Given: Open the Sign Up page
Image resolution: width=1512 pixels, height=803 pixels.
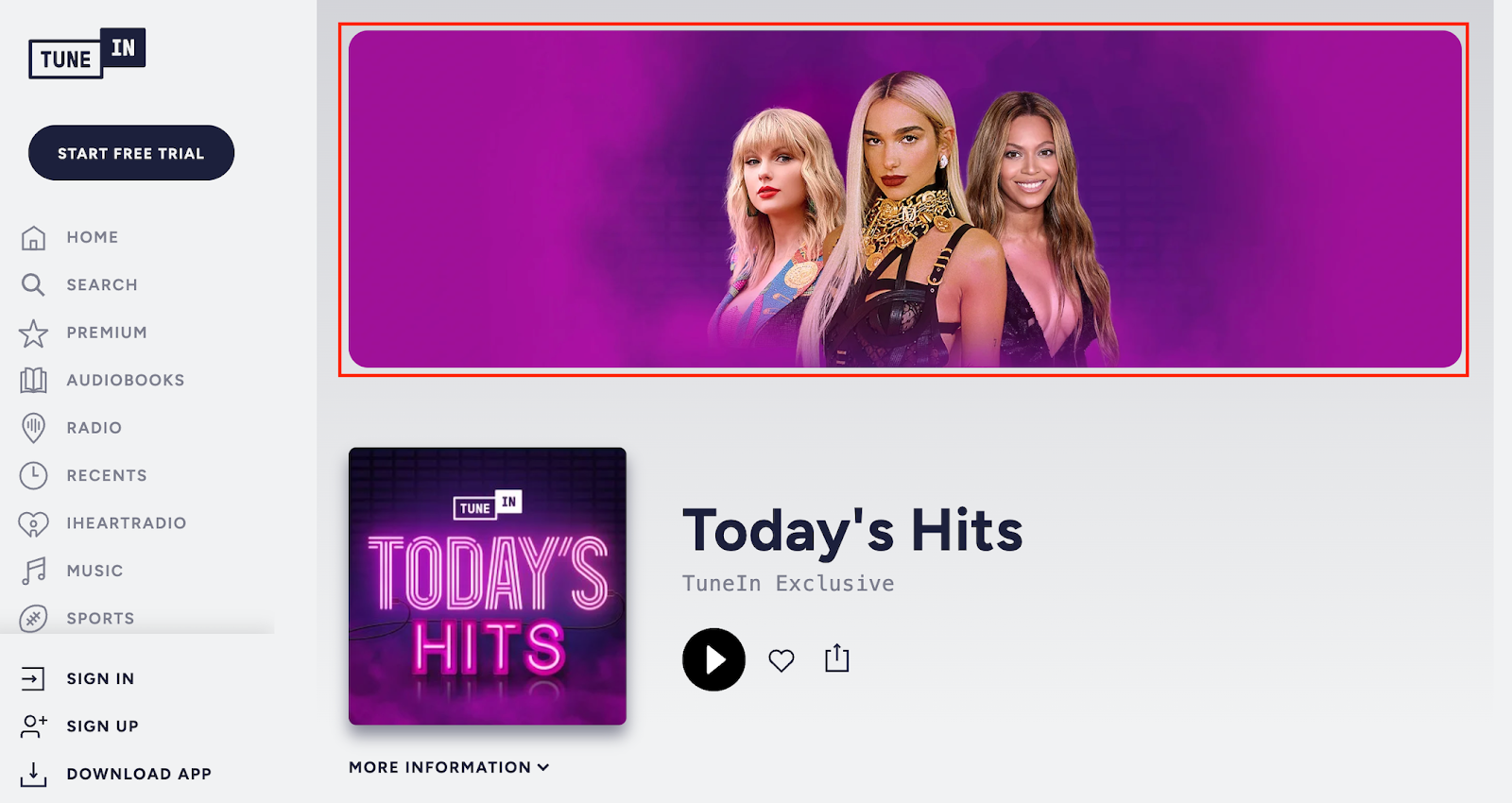Looking at the screenshot, I should (102, 726).
